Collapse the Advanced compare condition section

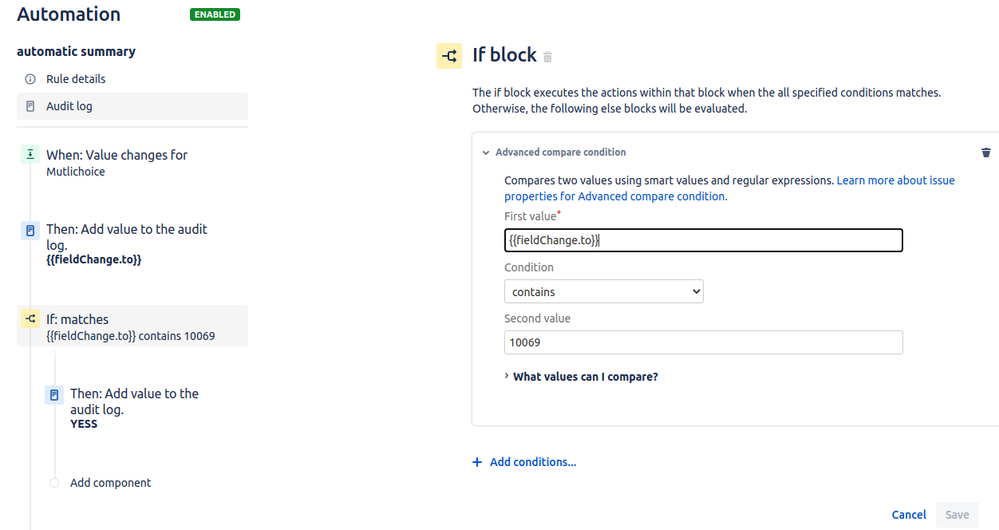pos(486,152)
